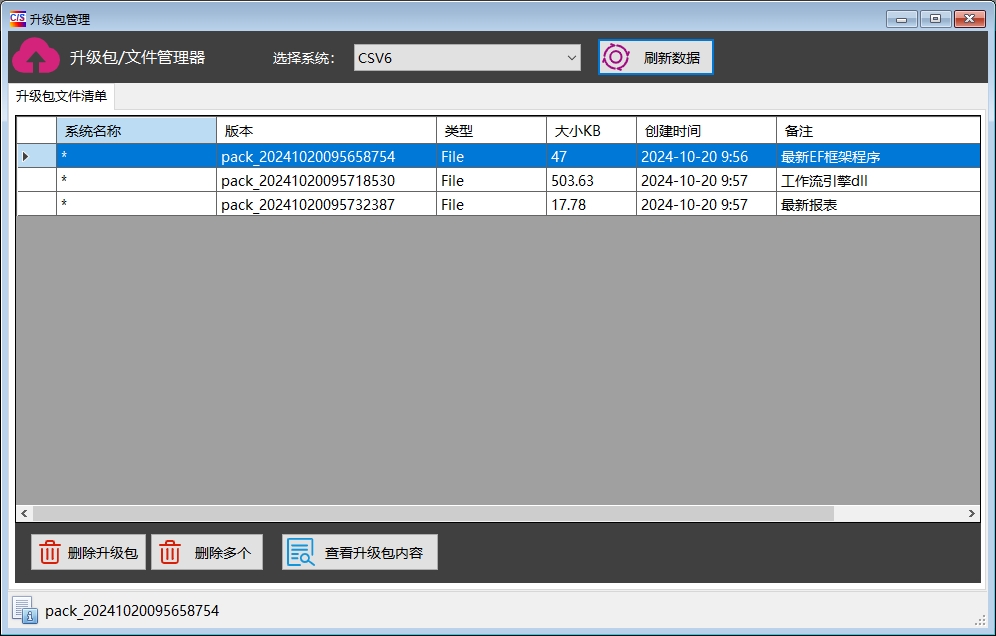
Task: Sort by the 系统名称 column header
Action: [x=136, y=131]
